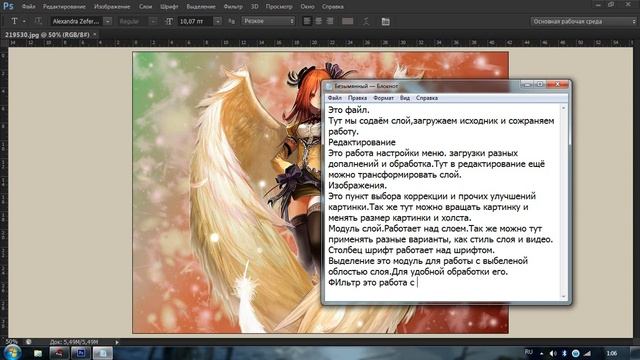
Task: Expand the Alexandra Zefer font family dropdown
Action: click(x=108, y=21)
